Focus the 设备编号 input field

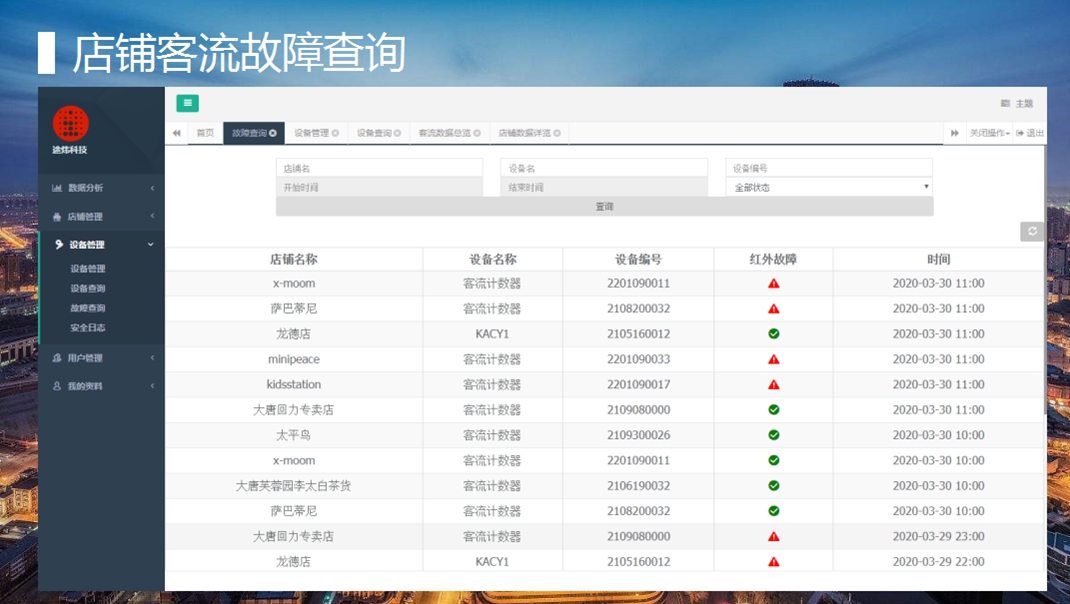(x=829, y=168)
